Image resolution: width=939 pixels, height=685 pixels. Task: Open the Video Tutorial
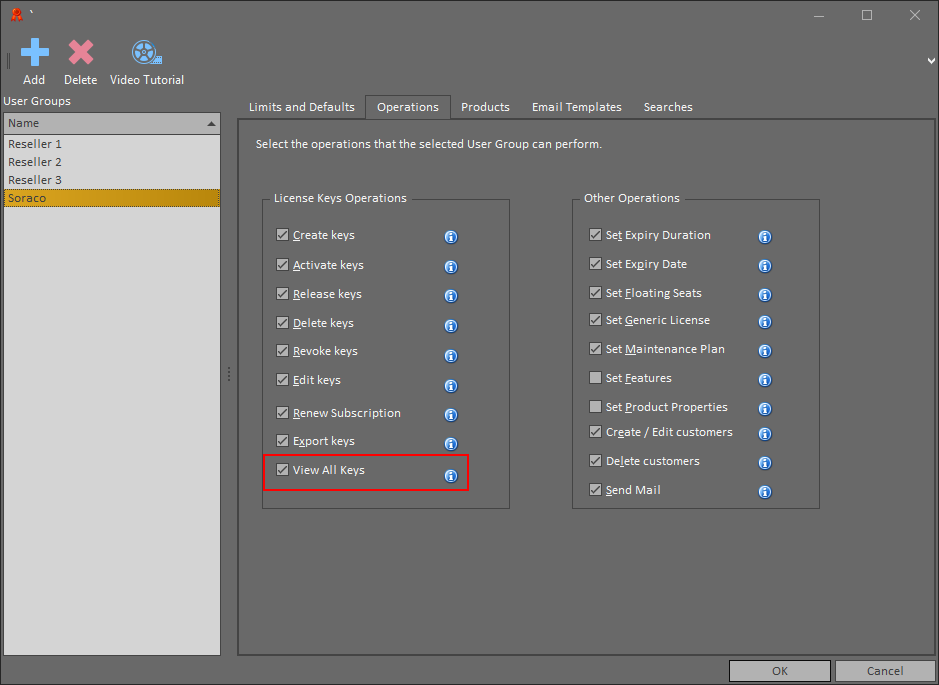147,53
